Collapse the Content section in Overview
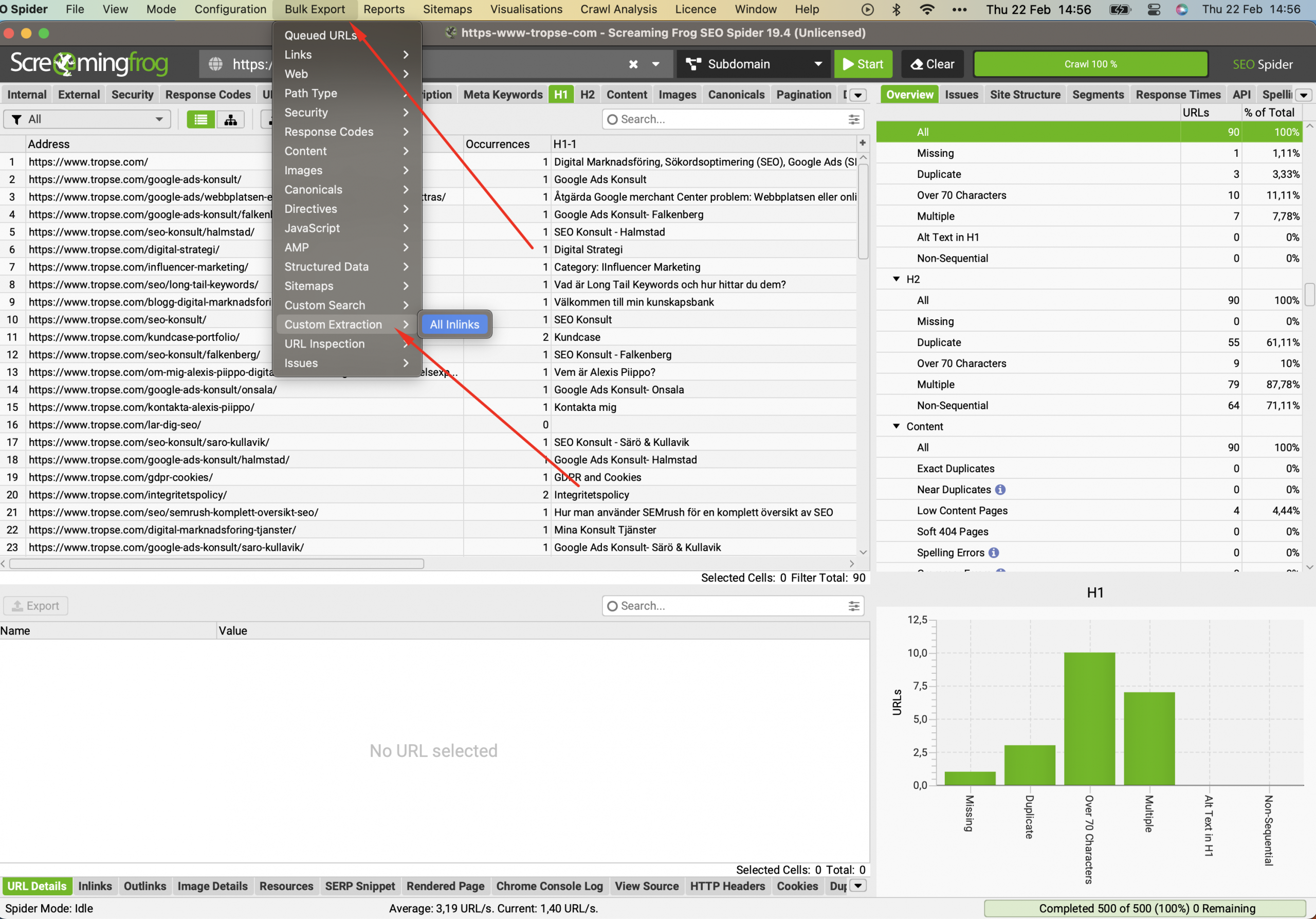Image resolution: width=1316 pixels, height=919 pixels. point(897,426)
